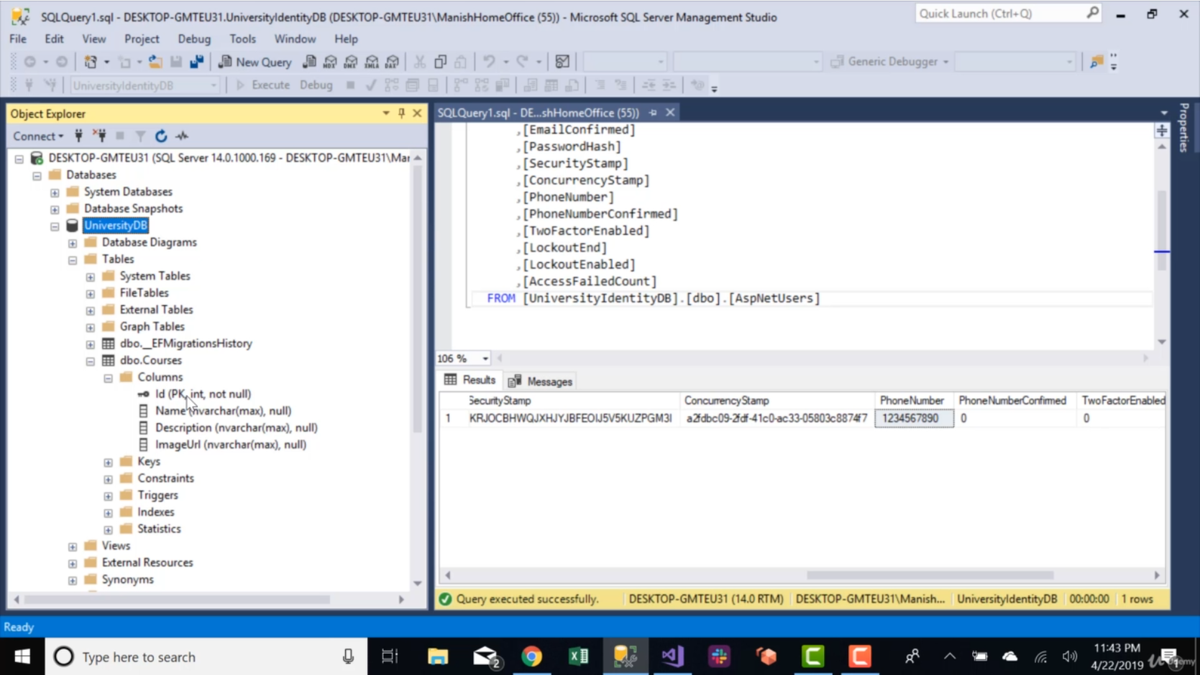Open File Explorer from the taskbar
The height and width of the screenshot is (675, 1200).
(x=438, y=656)
